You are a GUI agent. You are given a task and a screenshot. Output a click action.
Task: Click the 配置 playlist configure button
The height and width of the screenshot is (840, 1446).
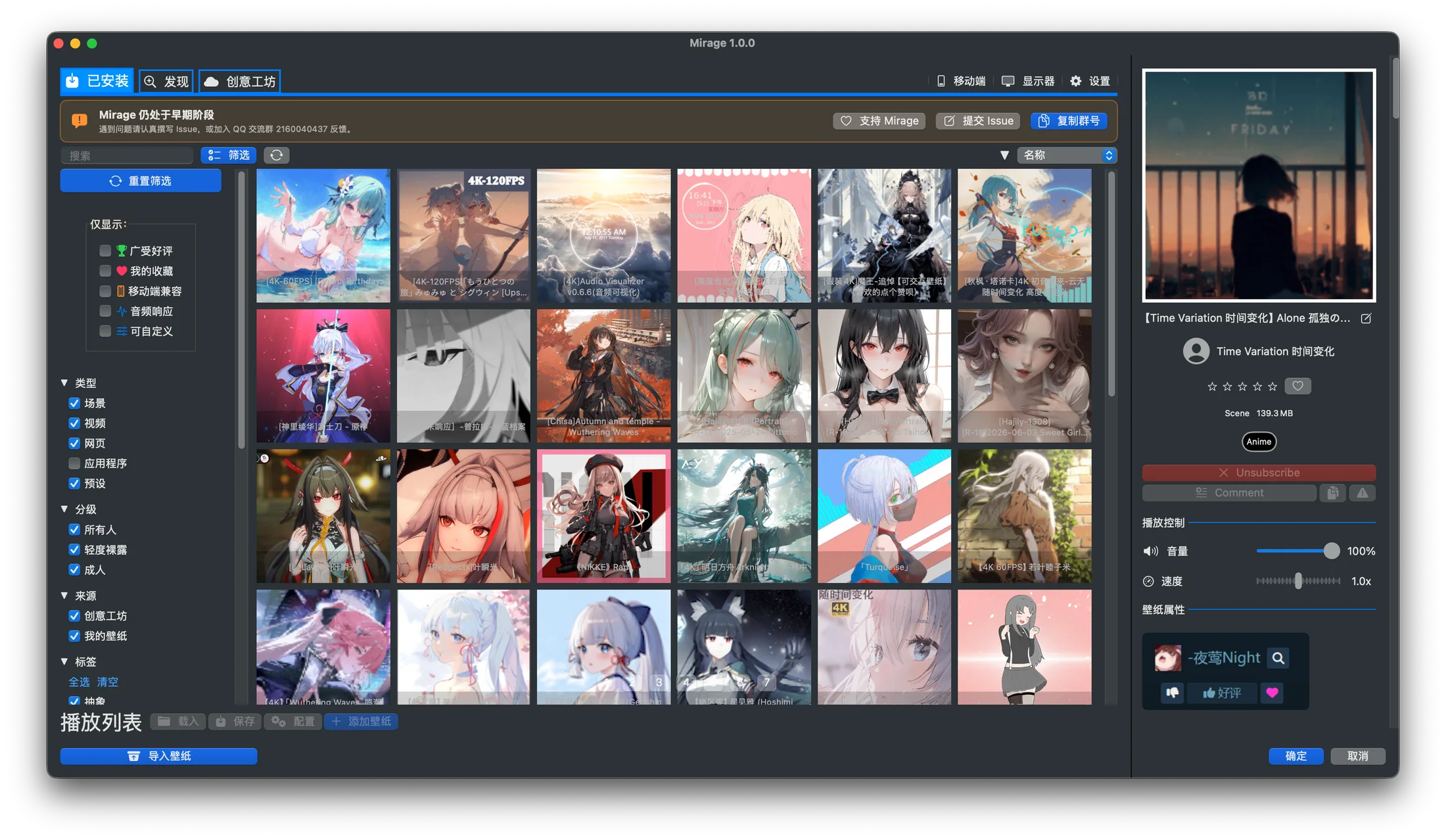coord(293,722)
